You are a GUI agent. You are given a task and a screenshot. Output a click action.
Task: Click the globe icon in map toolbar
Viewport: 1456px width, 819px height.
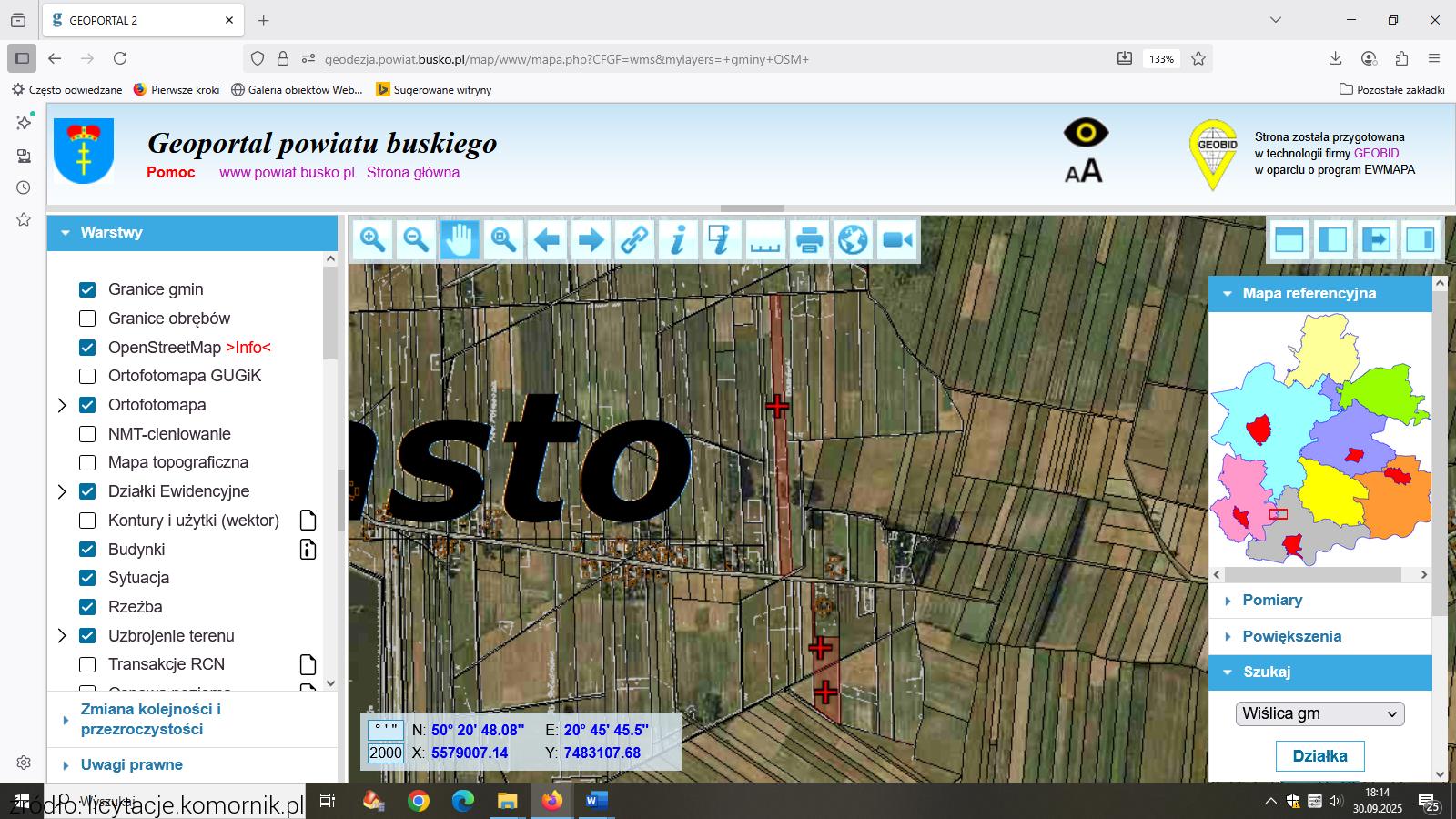point(853,240)
